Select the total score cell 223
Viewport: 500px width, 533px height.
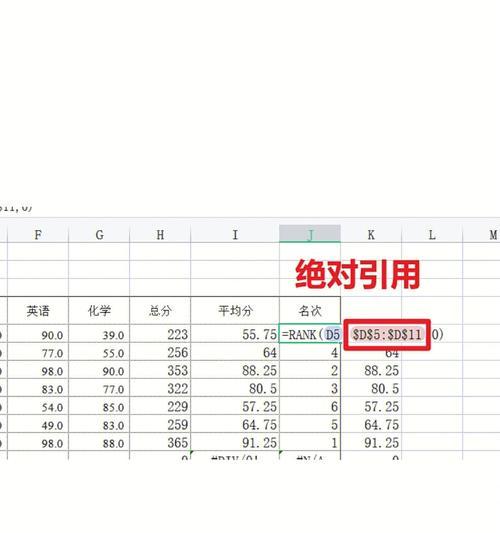pyautogui.click(x=160, y=333)
